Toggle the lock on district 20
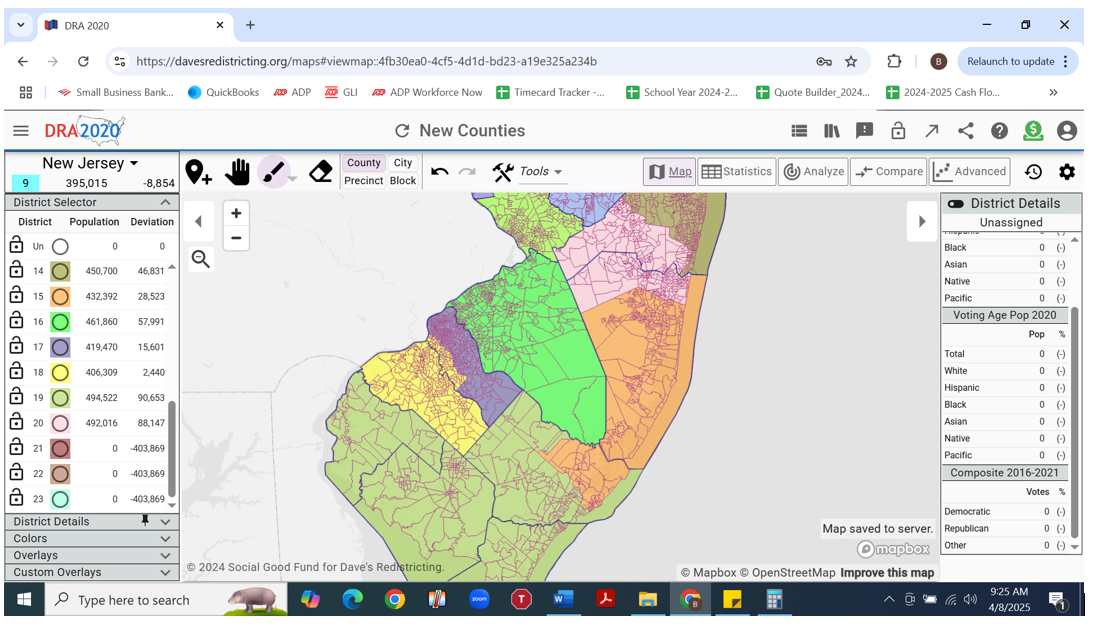The width and height of the screenshot is (1101, 637). click(16, 422)
